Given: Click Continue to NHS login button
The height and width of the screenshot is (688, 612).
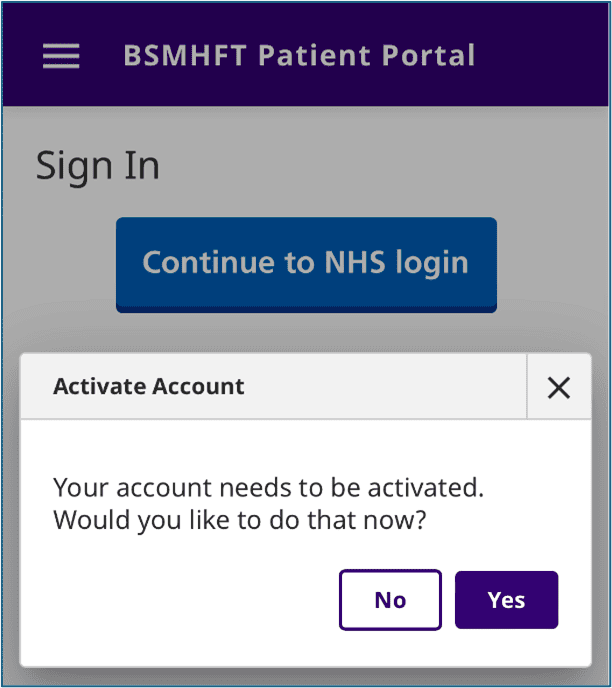Looking at the screenshot, I should pyautogui.click(x=306, y=263).
